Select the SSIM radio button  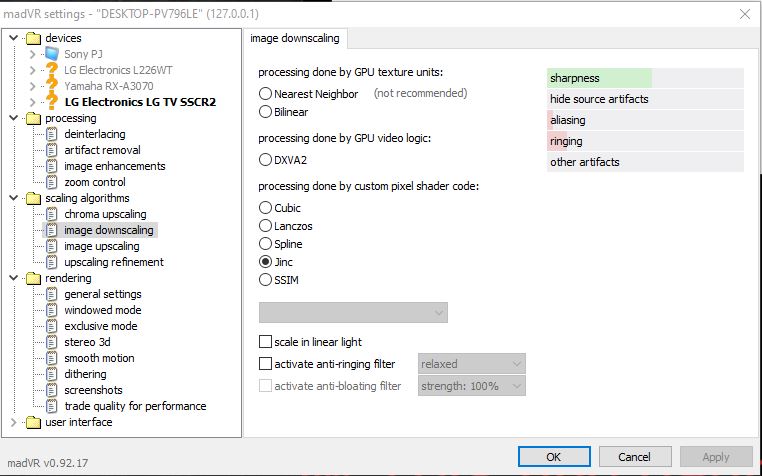pos(265,280)
